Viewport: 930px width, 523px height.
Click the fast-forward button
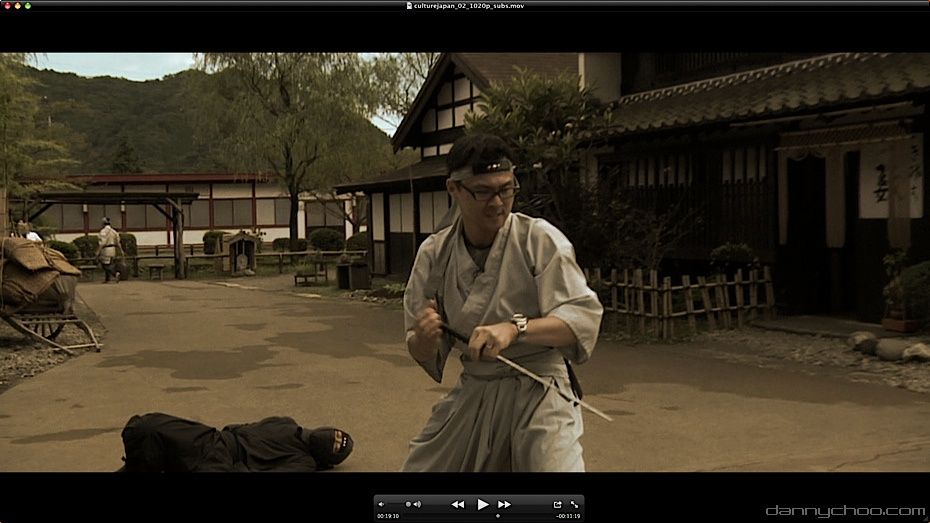click(505, 504)
